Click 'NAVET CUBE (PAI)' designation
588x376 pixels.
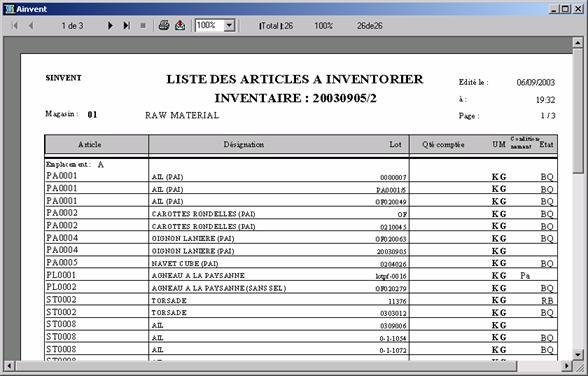click(185, 264)
